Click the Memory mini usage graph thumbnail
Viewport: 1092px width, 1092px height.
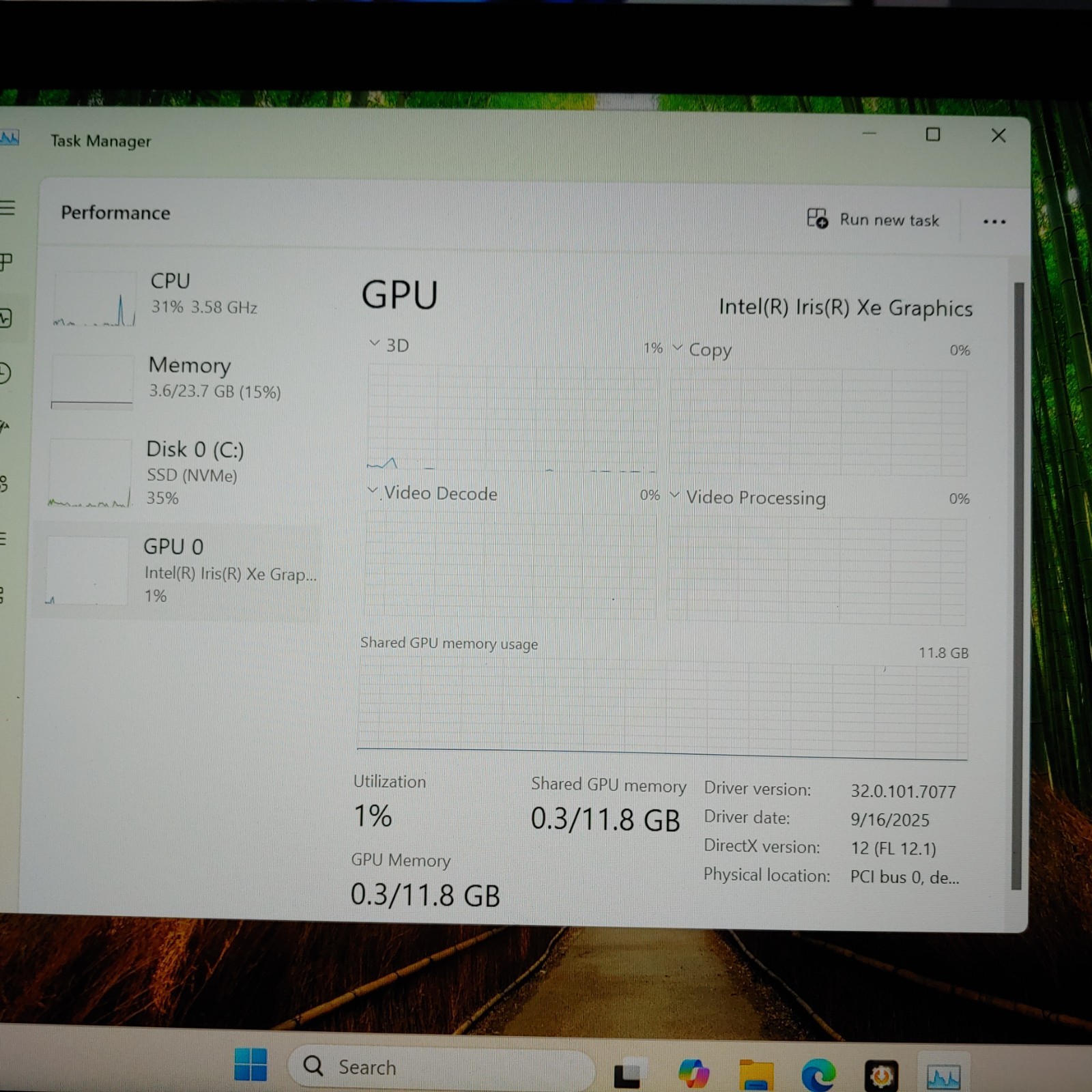click(x=92, y=381)
